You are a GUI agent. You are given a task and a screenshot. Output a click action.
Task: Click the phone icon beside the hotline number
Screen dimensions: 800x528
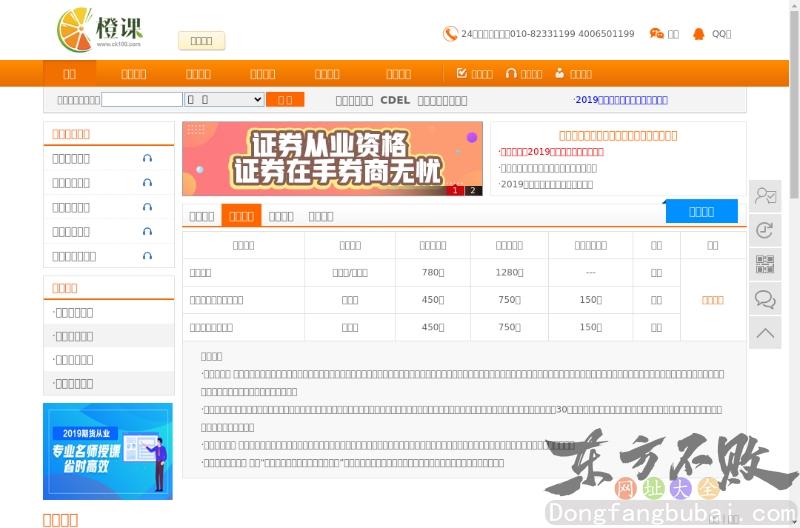pos(450,34)
